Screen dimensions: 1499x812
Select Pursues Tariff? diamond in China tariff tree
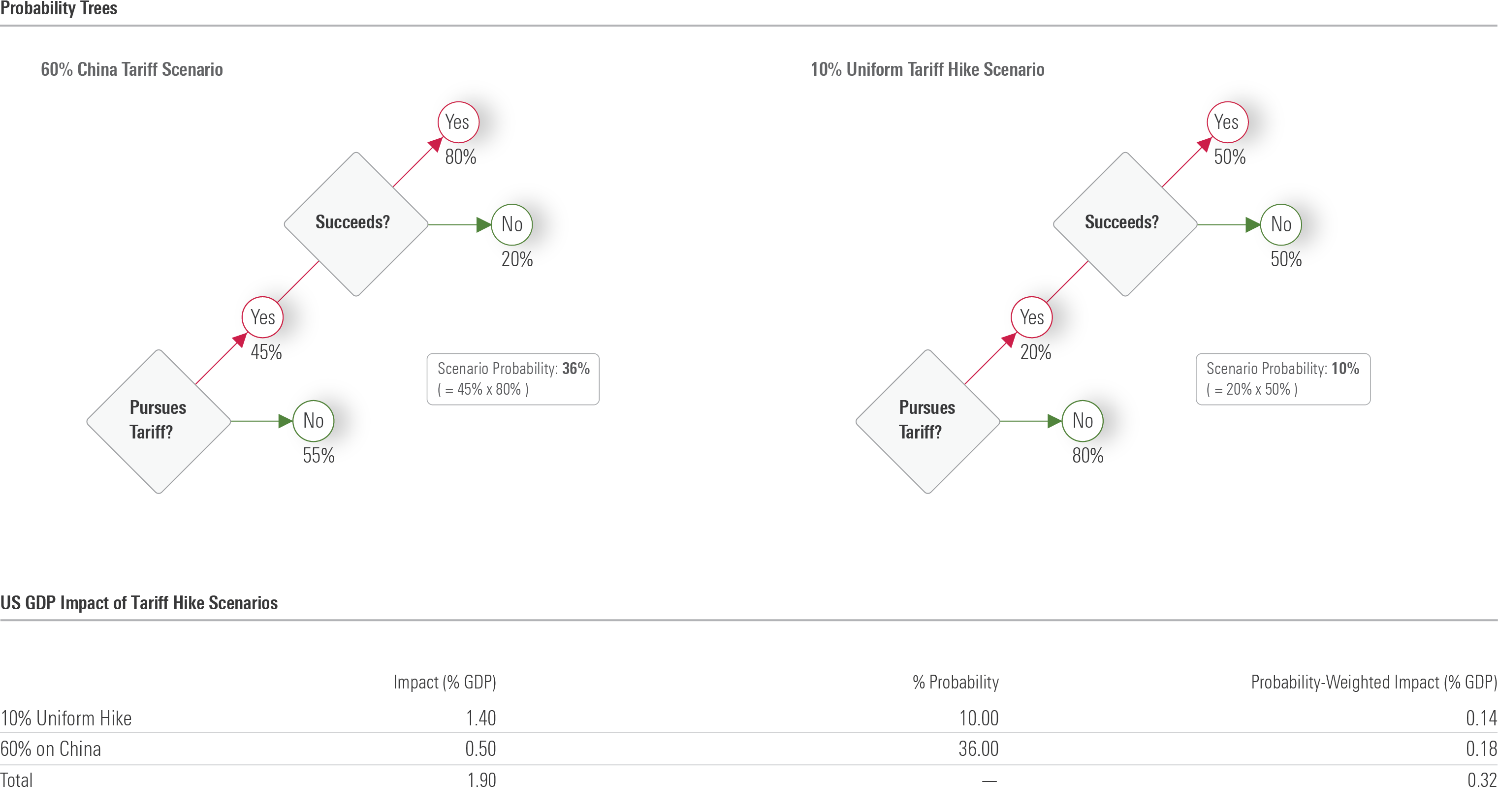click(159, 421)
